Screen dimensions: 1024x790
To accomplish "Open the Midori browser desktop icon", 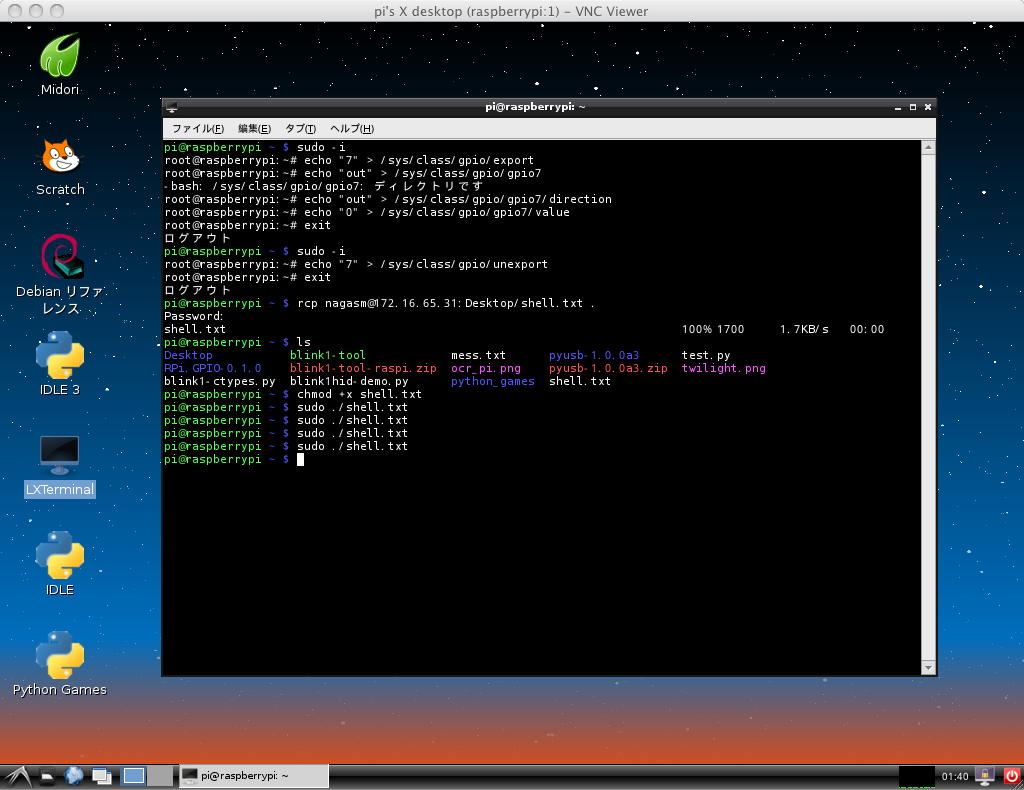I will point(59,64).
